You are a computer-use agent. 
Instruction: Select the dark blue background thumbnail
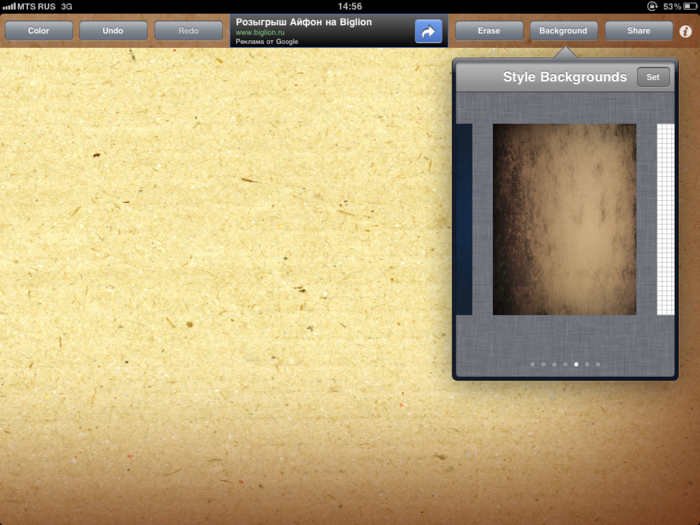[464, 219]
